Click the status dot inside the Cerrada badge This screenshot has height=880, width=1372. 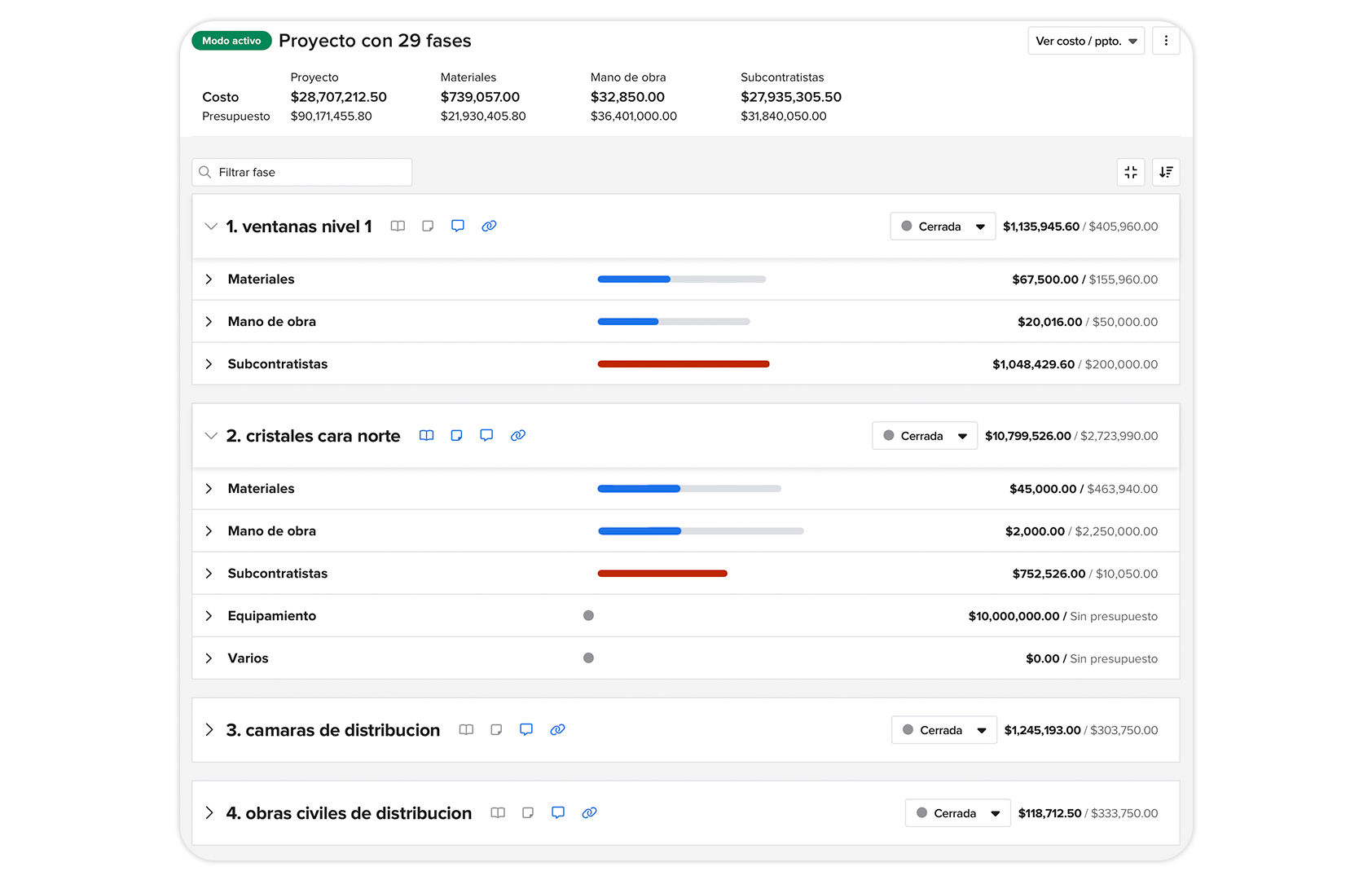pyautogui.click(x=908, y=227)
